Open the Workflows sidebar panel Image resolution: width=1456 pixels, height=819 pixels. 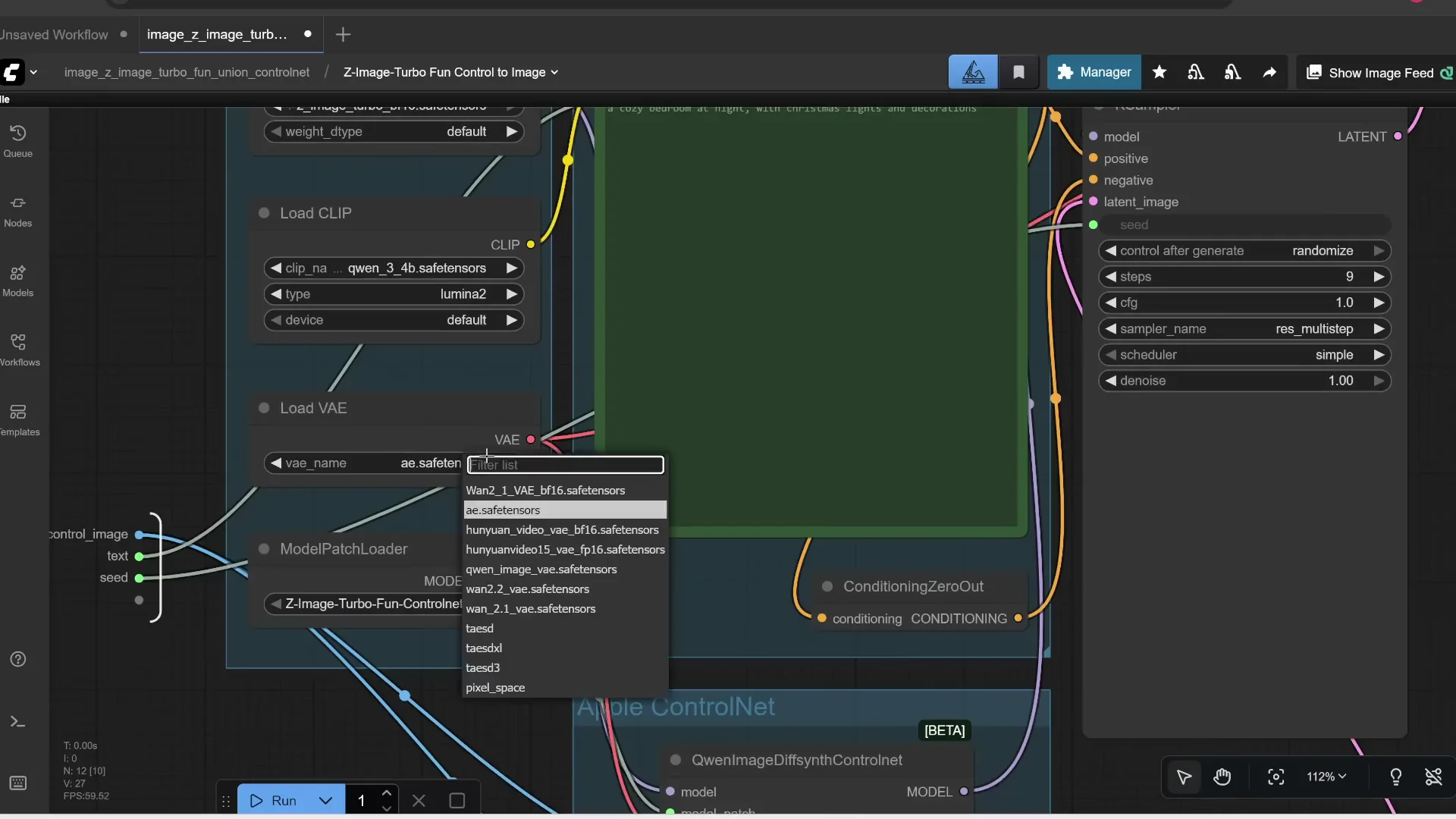[18, 349]
